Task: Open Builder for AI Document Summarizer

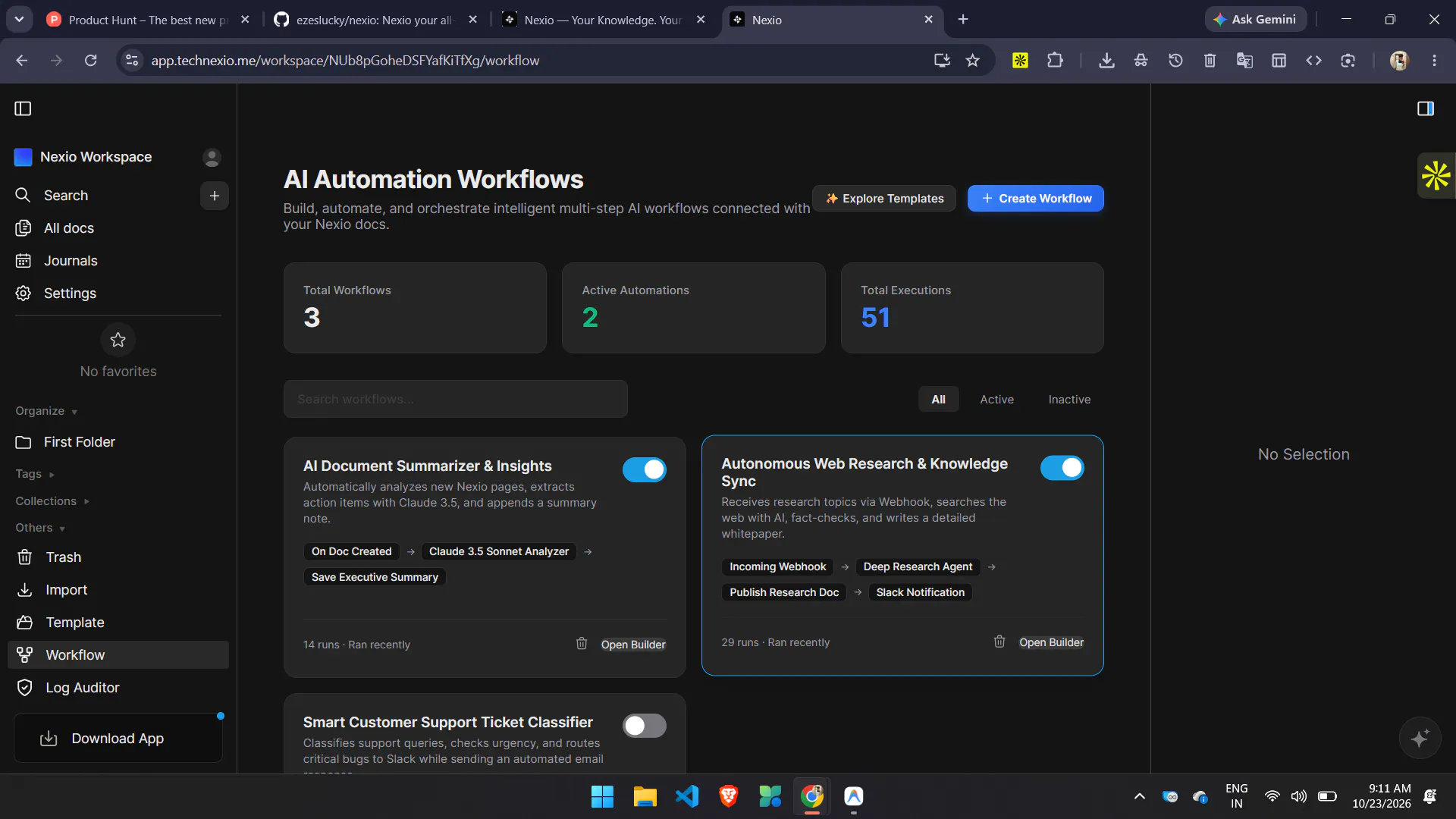Action: (633, 645)
